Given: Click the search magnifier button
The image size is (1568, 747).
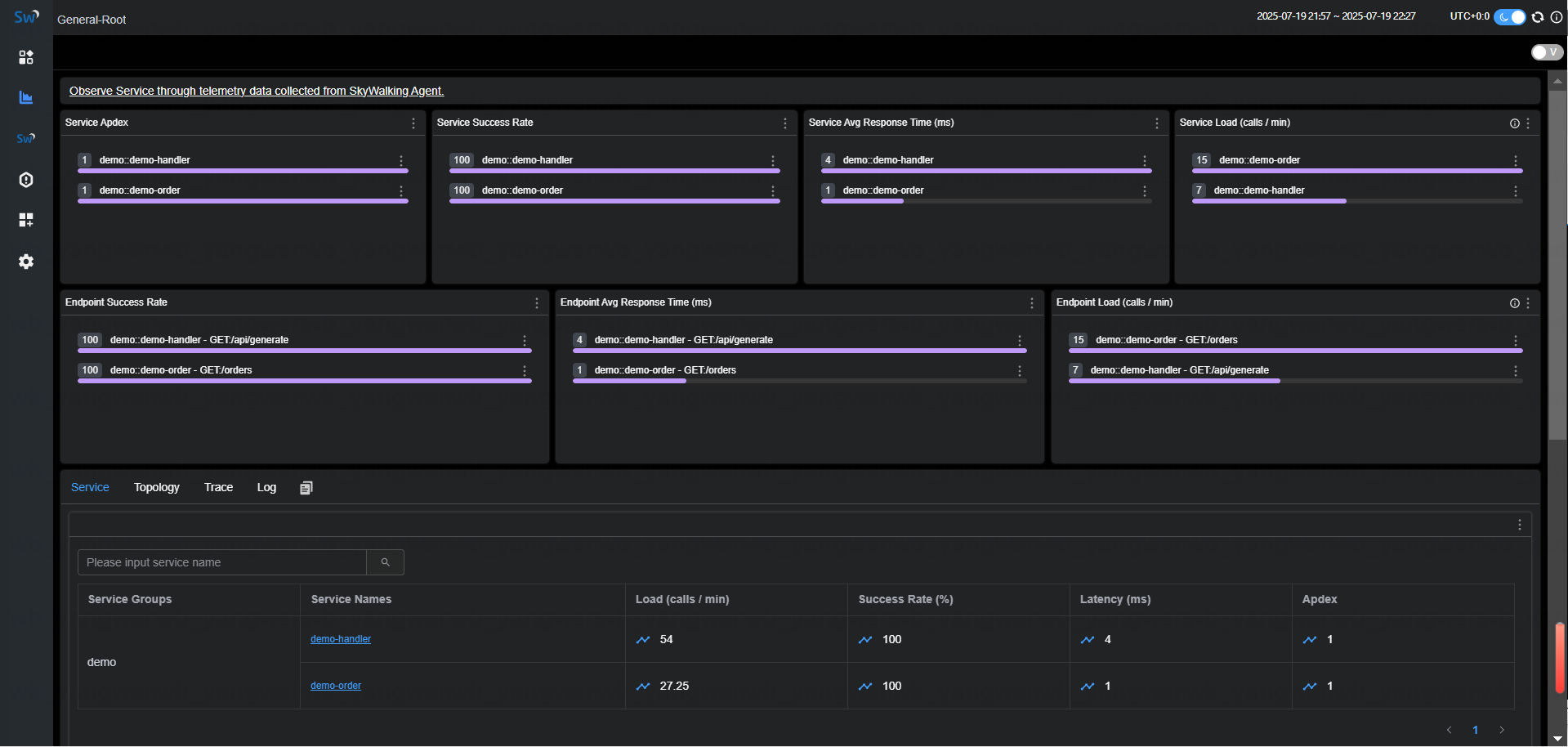Looking at the screenshot, I should (x=385, y=562).
